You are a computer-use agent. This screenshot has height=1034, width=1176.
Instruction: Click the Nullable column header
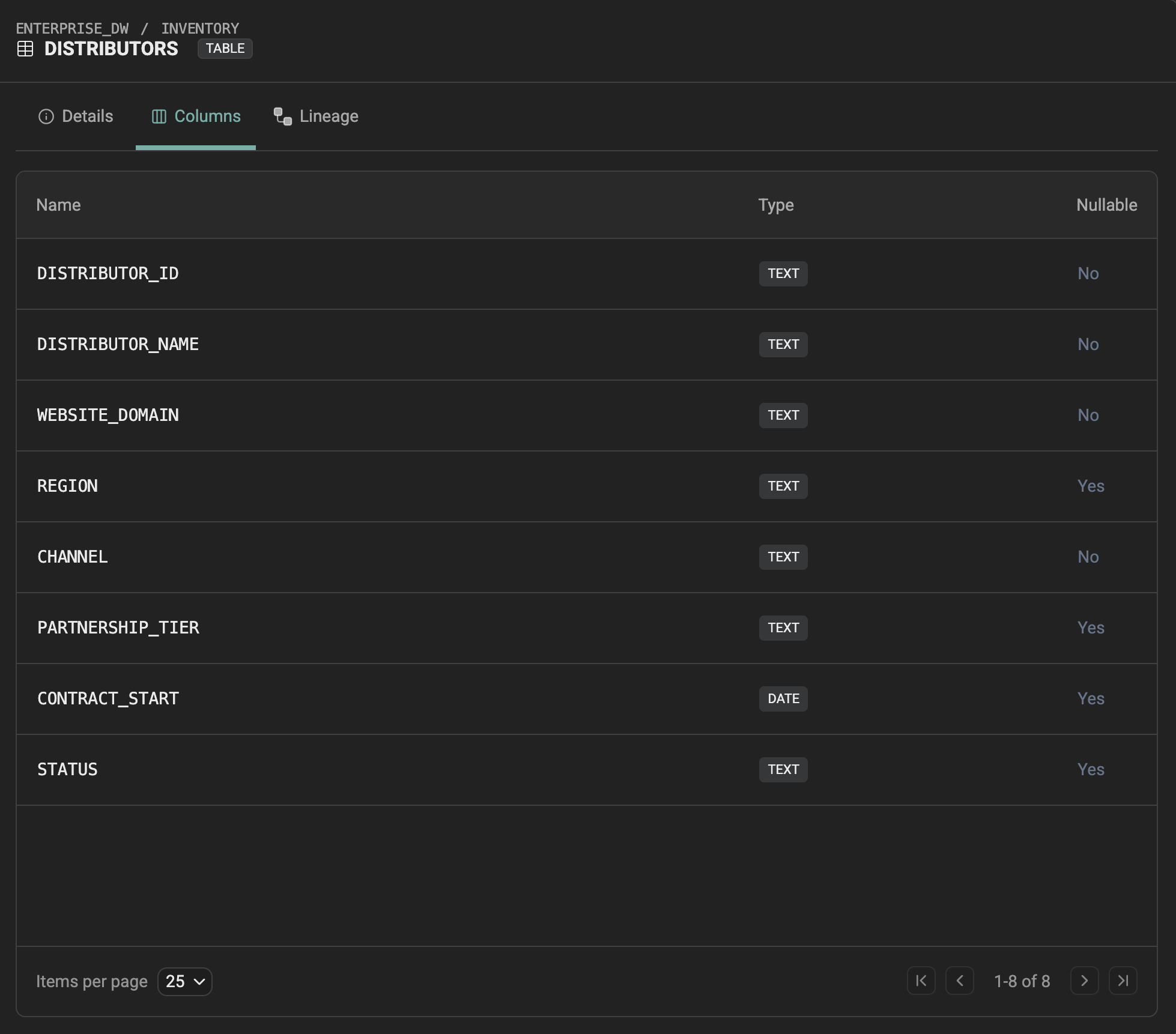click(1106, 205)
